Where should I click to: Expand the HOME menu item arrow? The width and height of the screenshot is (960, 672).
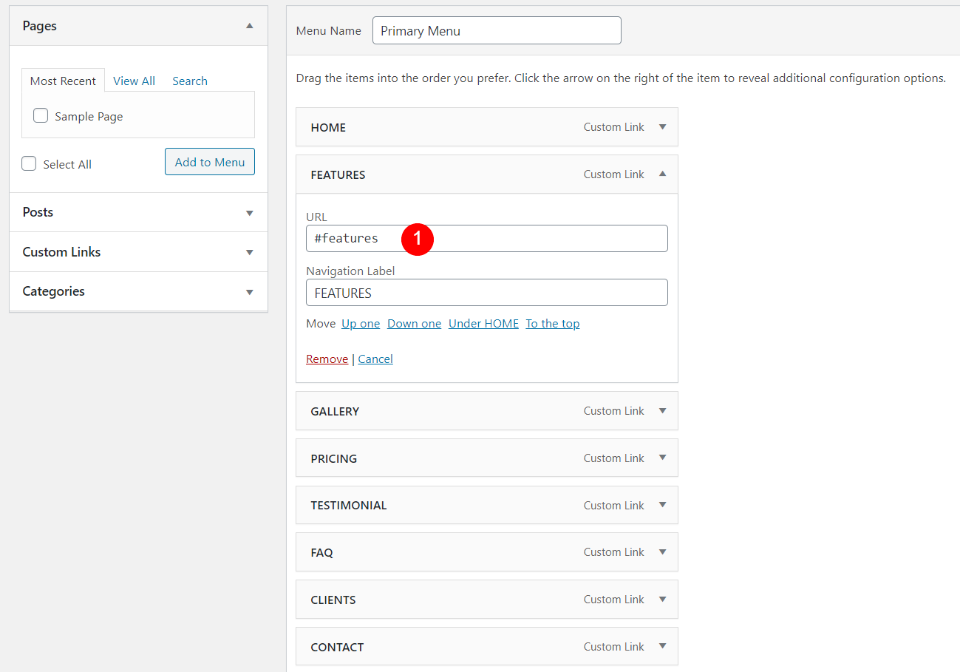point(662,127)
